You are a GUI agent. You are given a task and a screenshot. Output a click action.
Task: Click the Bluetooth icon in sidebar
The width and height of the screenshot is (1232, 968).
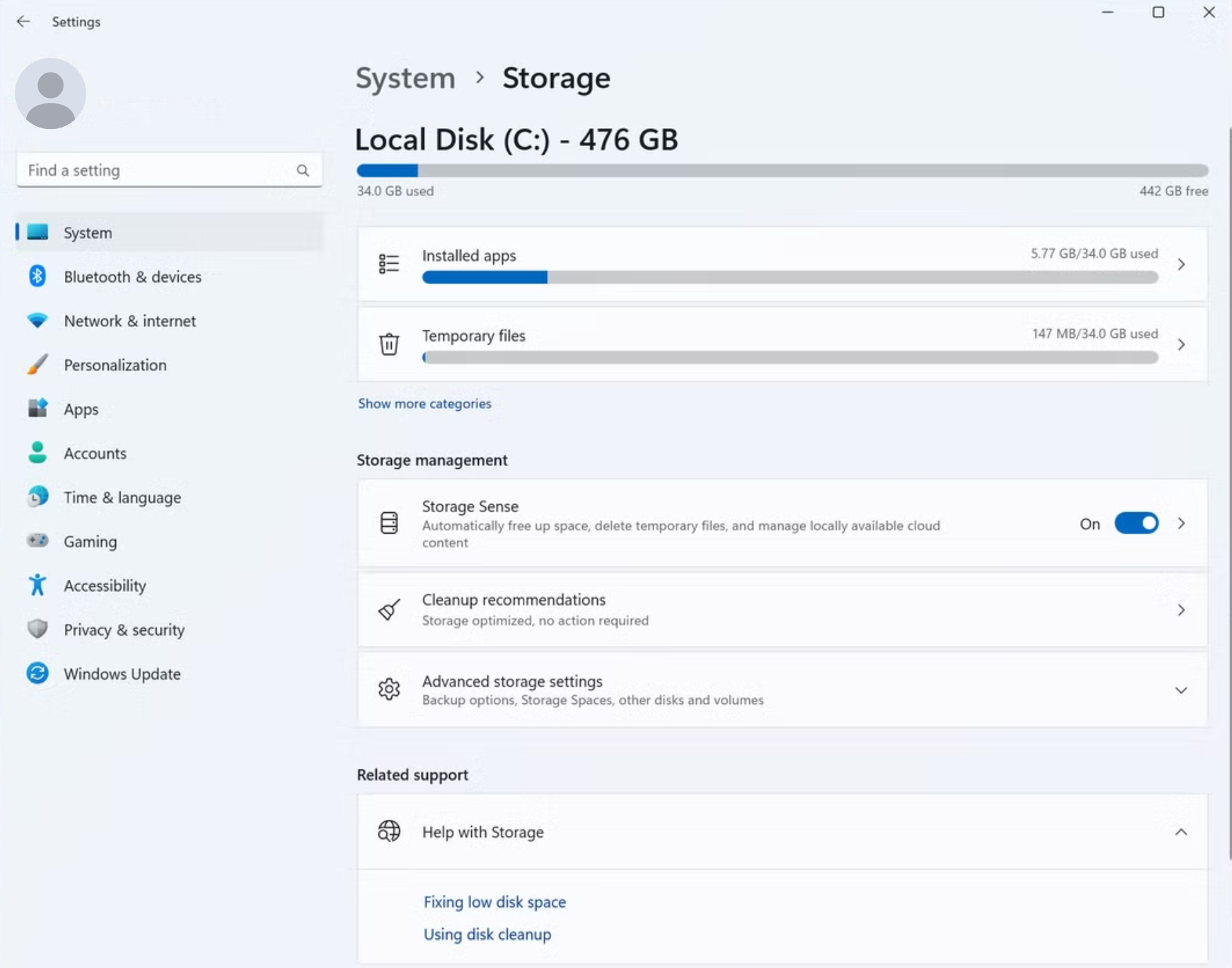click(x=37, y=276)
